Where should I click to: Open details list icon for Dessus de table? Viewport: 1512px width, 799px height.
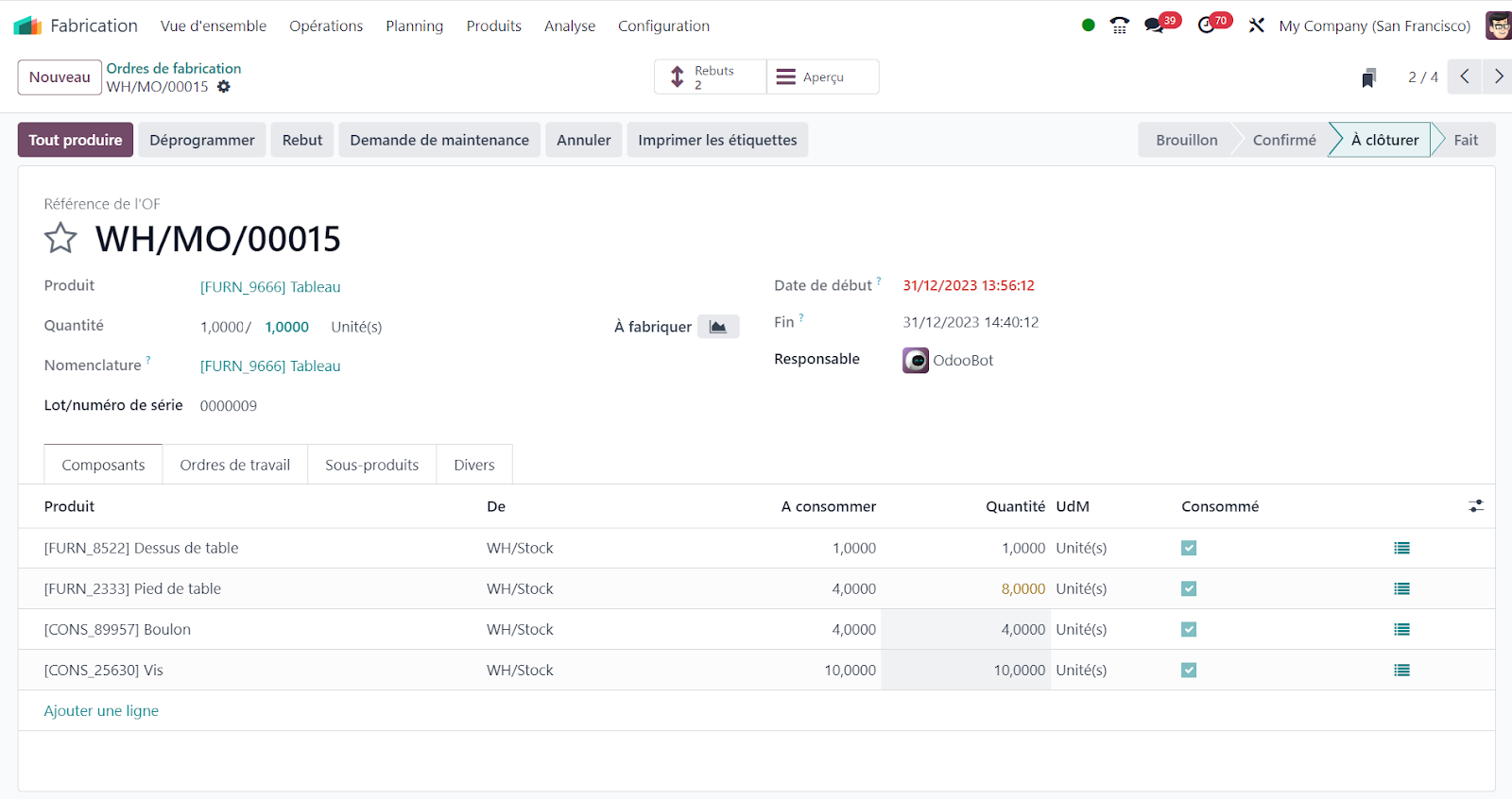point(1401,548)
